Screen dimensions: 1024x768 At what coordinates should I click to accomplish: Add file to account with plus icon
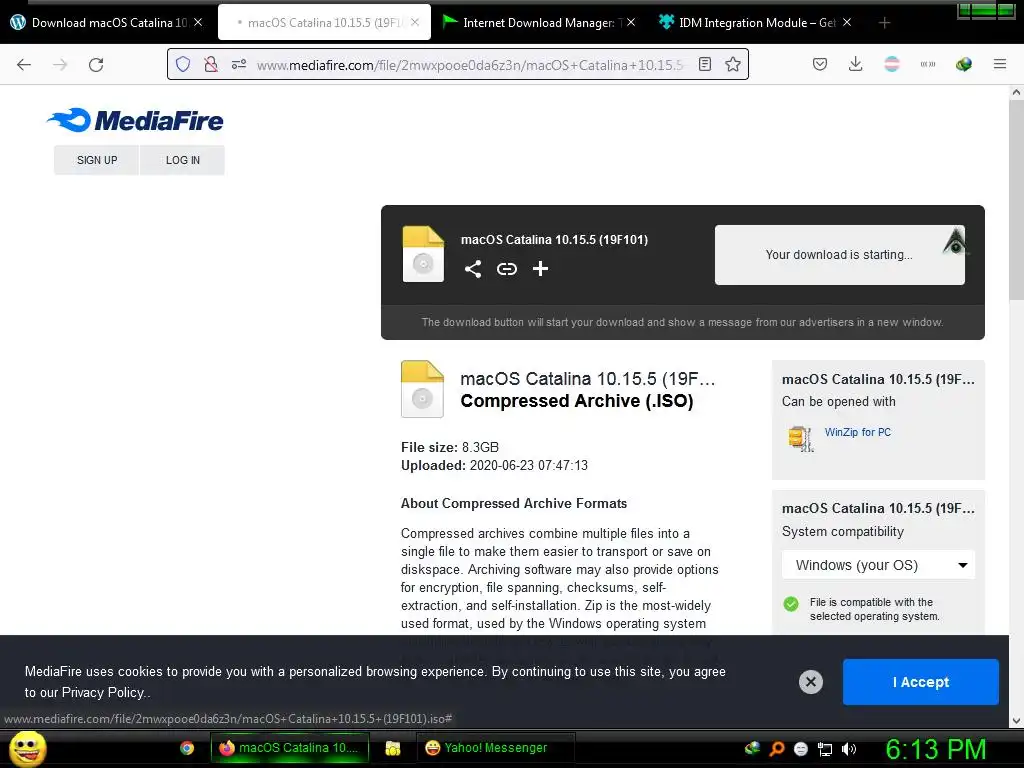[x=540, y=268]
